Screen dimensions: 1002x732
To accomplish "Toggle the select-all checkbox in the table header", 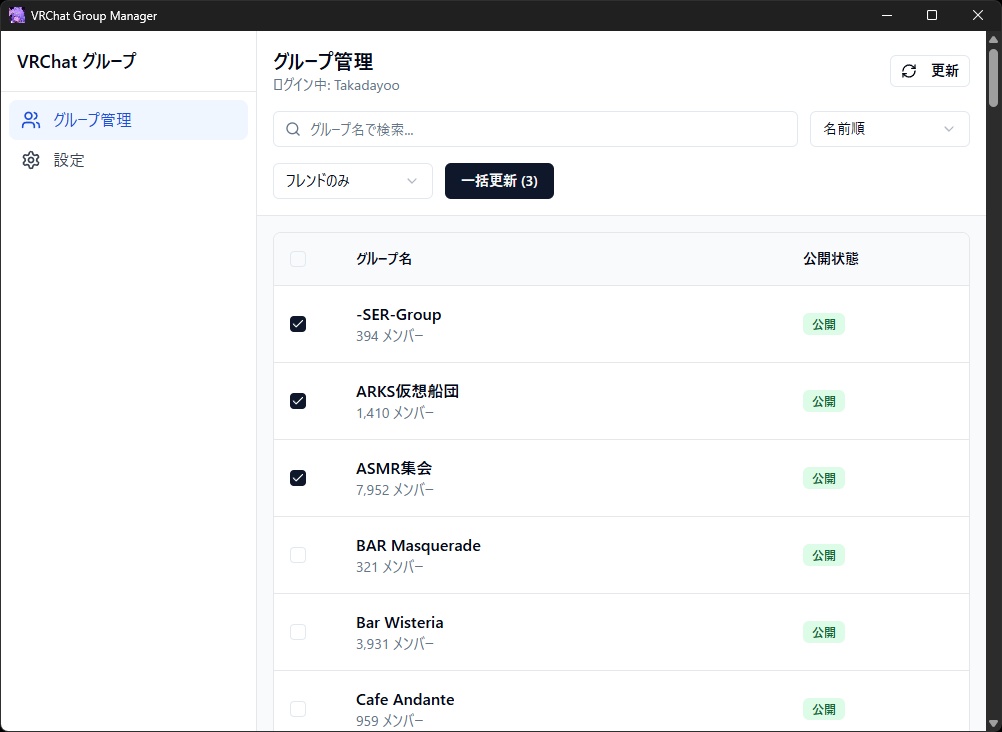I will [297, 258].
